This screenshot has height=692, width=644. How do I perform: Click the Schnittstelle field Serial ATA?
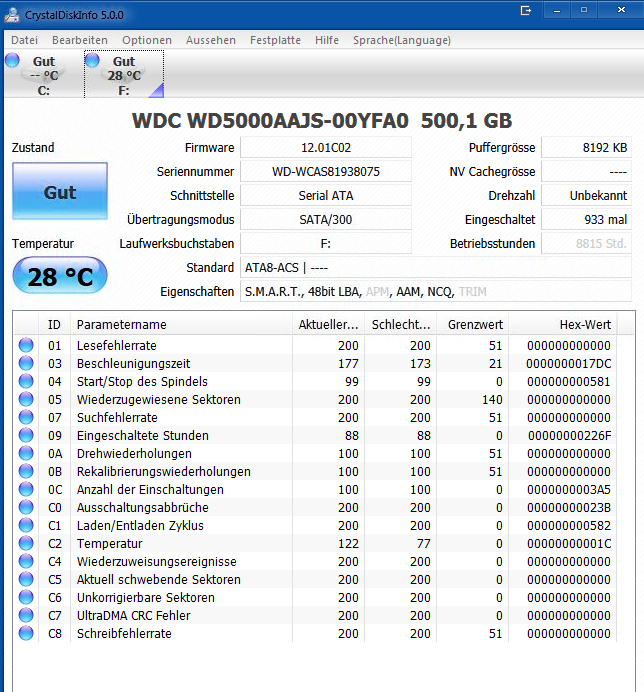pyautogui.click(x=326, y=196)
